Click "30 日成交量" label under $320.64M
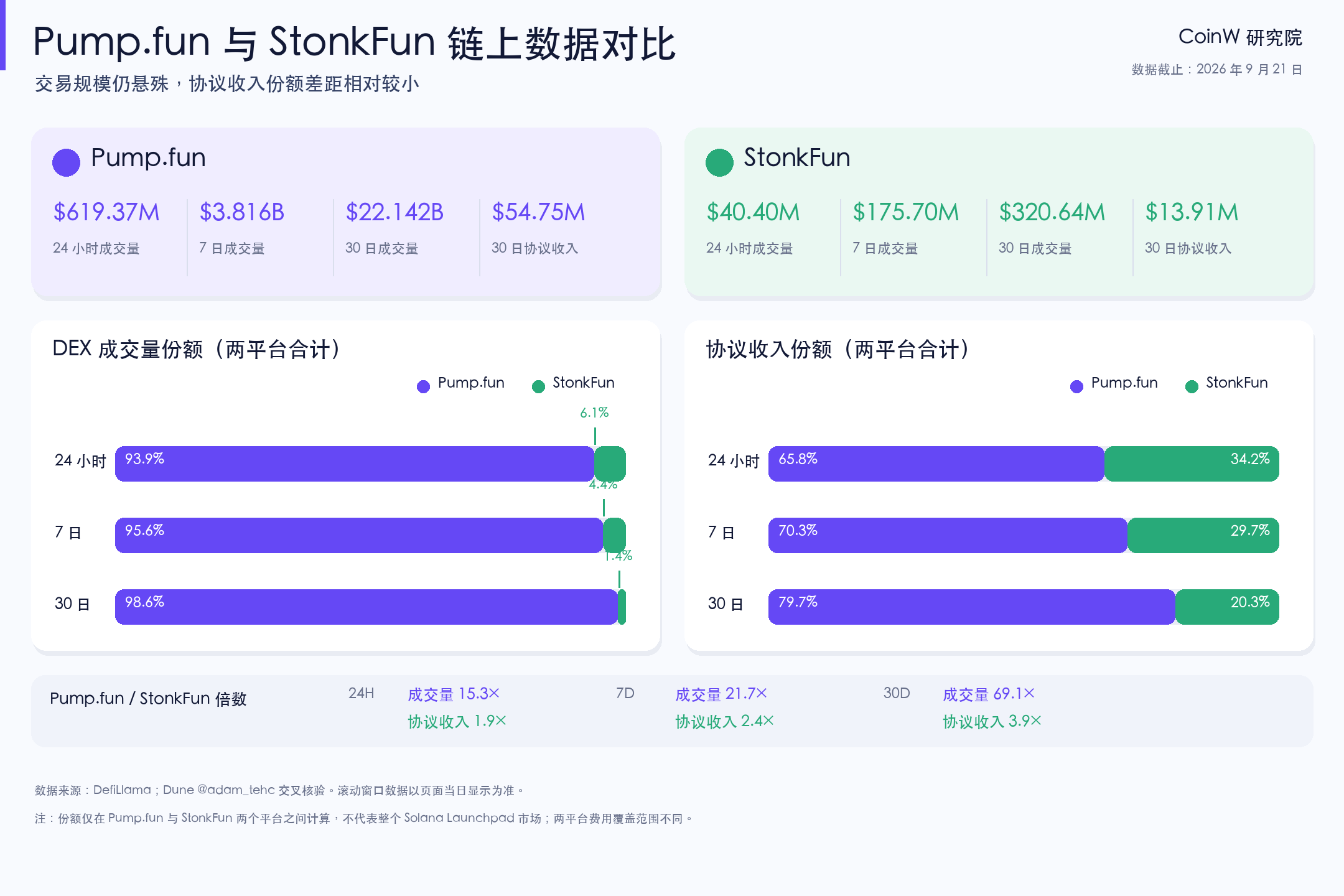 [x=1035, y=248]
